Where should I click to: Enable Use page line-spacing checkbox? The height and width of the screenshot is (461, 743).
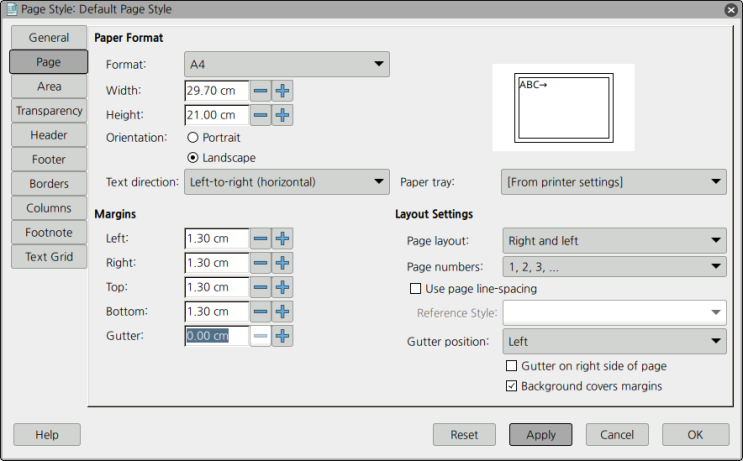[x=416, y=289]
